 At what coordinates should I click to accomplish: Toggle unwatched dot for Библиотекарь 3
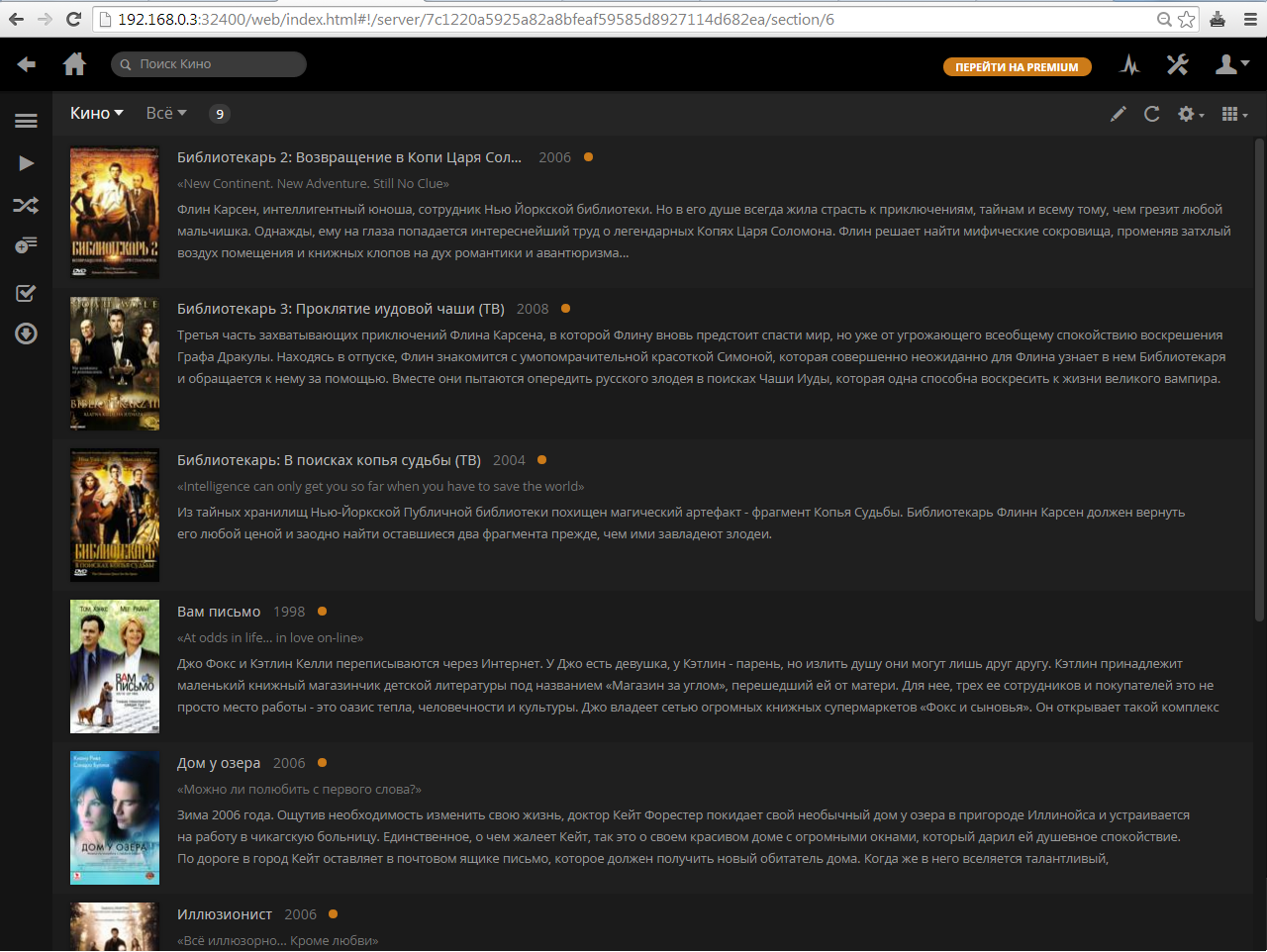pyautogui.click(x=565, y=309)
